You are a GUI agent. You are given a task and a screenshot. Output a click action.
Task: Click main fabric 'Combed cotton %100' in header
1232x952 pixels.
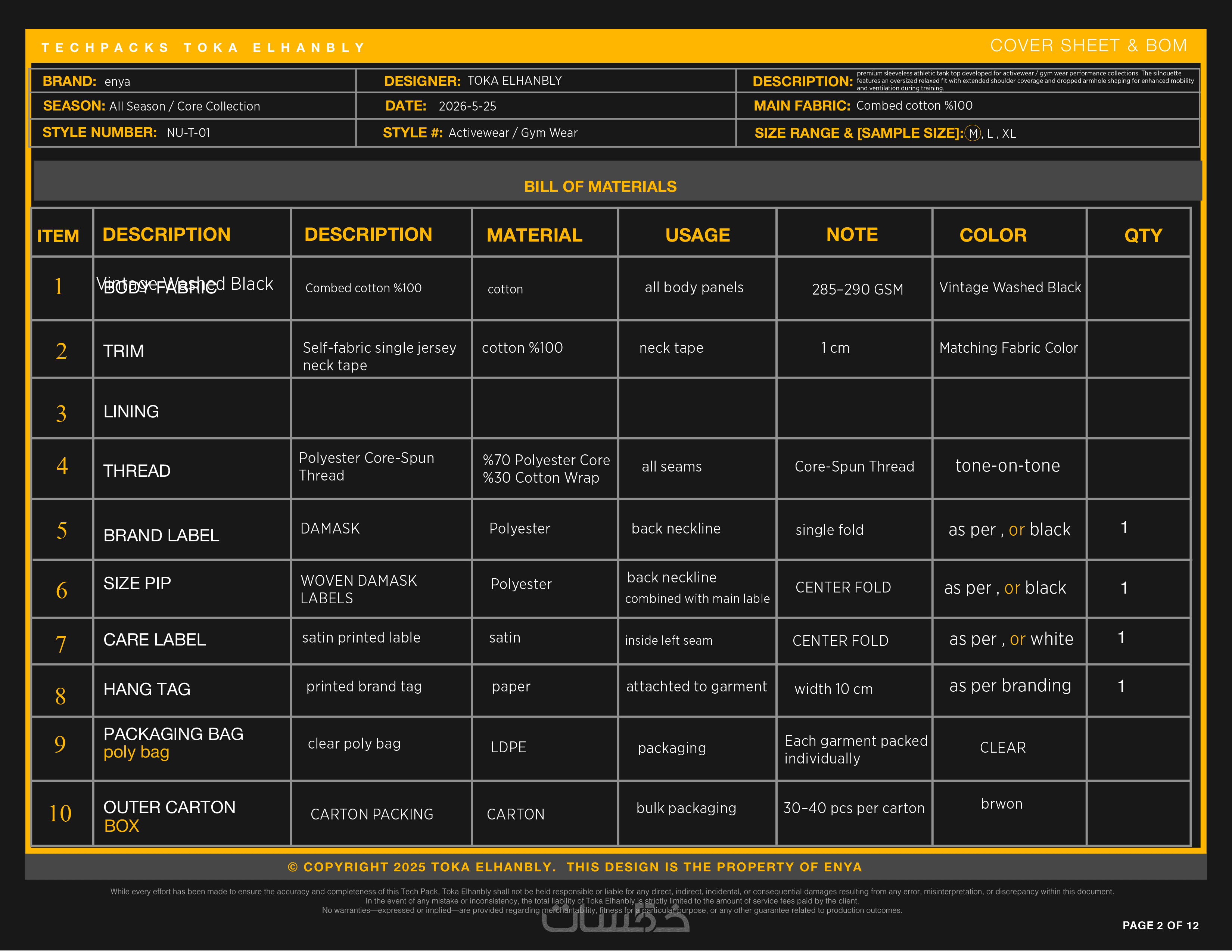(x=914, y=105)
